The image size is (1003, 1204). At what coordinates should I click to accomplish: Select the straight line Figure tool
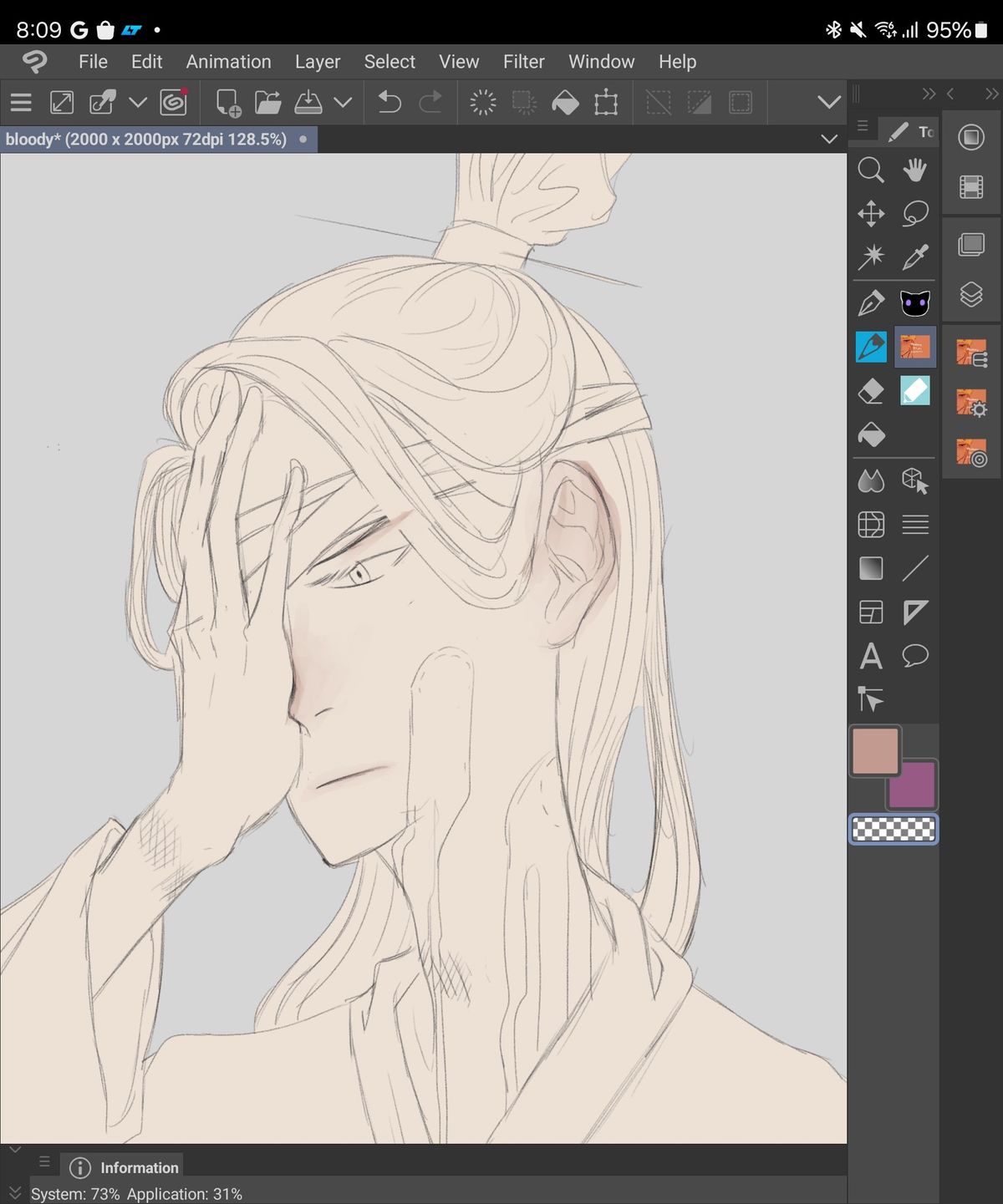pyautogui.click(x=915, y=568)
